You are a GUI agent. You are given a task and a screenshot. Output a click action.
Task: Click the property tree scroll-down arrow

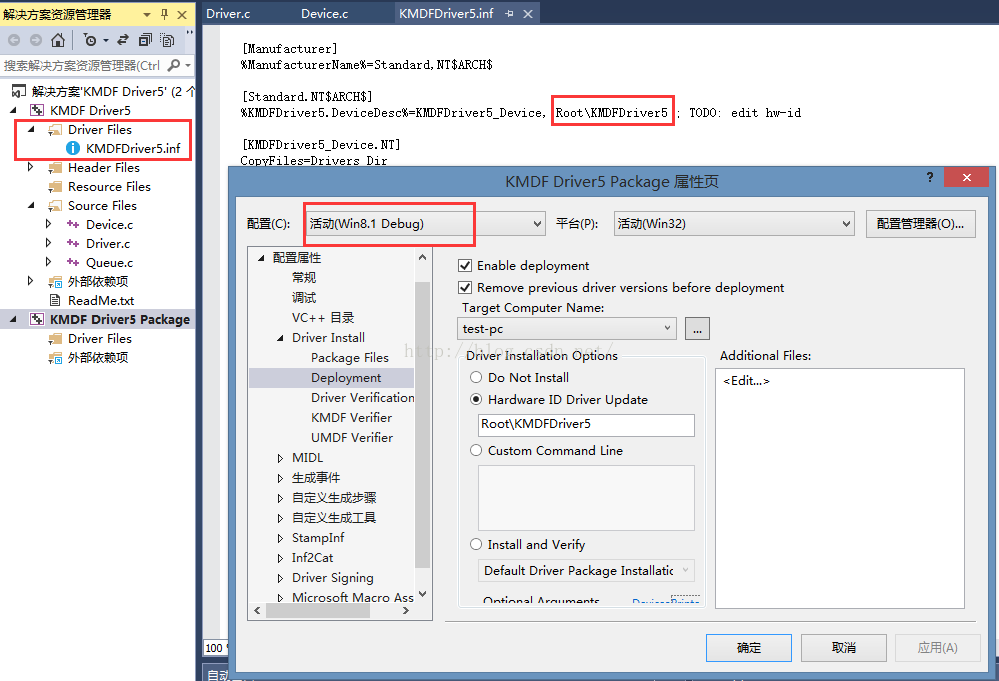point(422,594)
